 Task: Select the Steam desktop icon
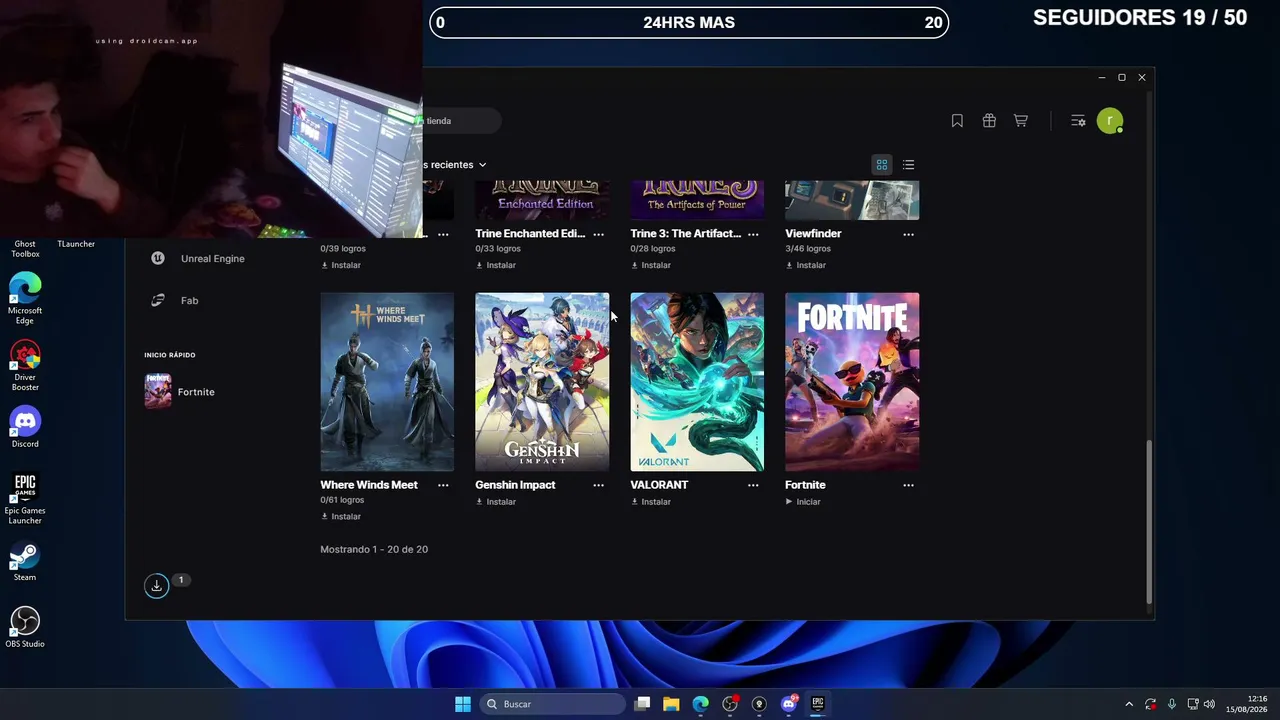point(25,562)
